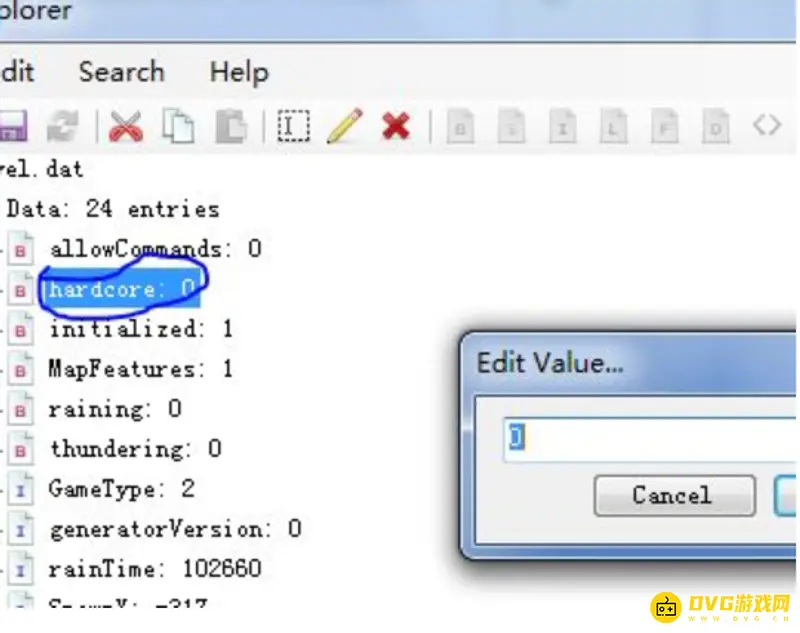800x633 pixels.
Task: Click the Save floppy disk icon
Action: pos(12,126)
